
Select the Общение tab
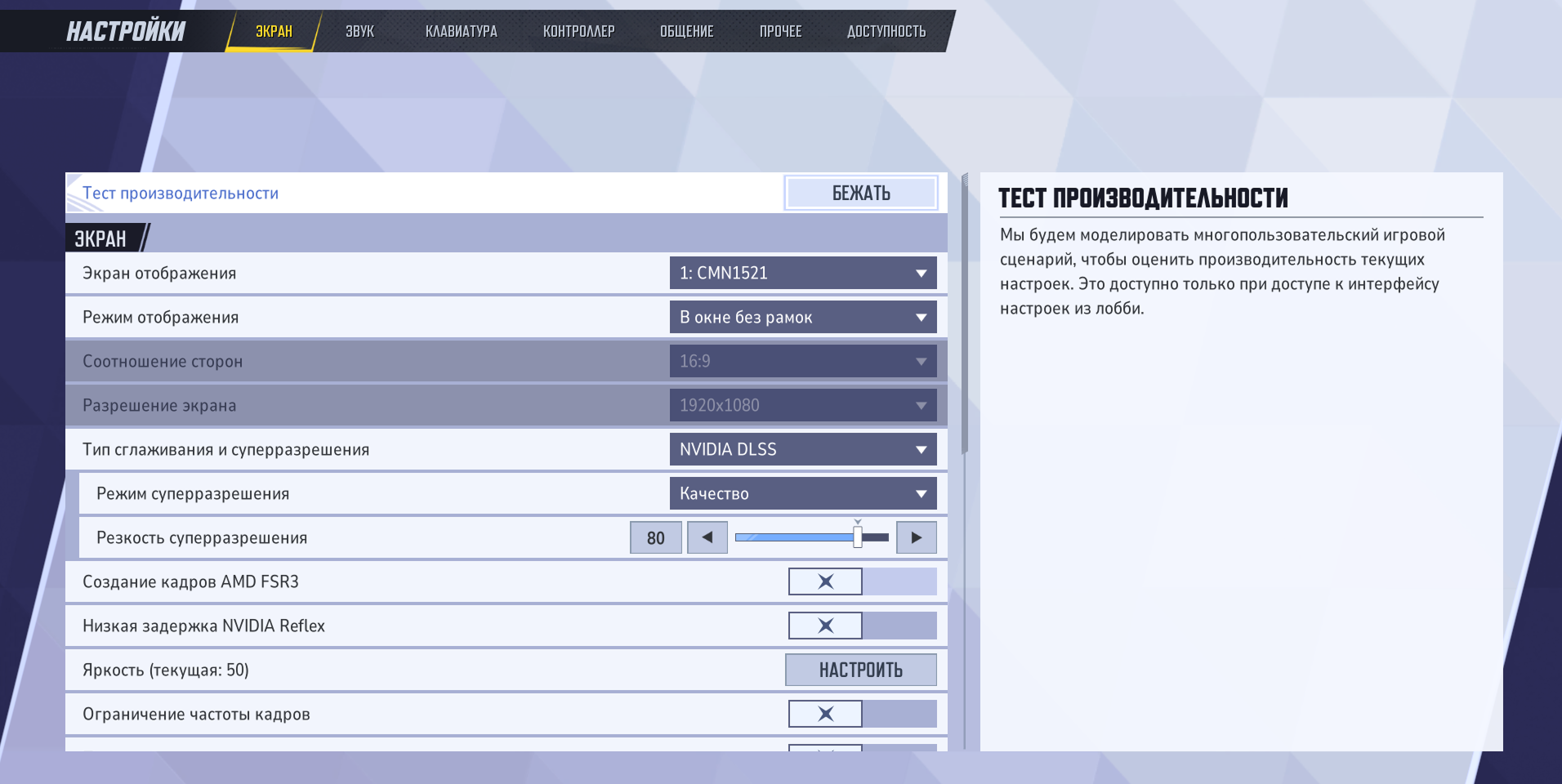coord(686,31)
